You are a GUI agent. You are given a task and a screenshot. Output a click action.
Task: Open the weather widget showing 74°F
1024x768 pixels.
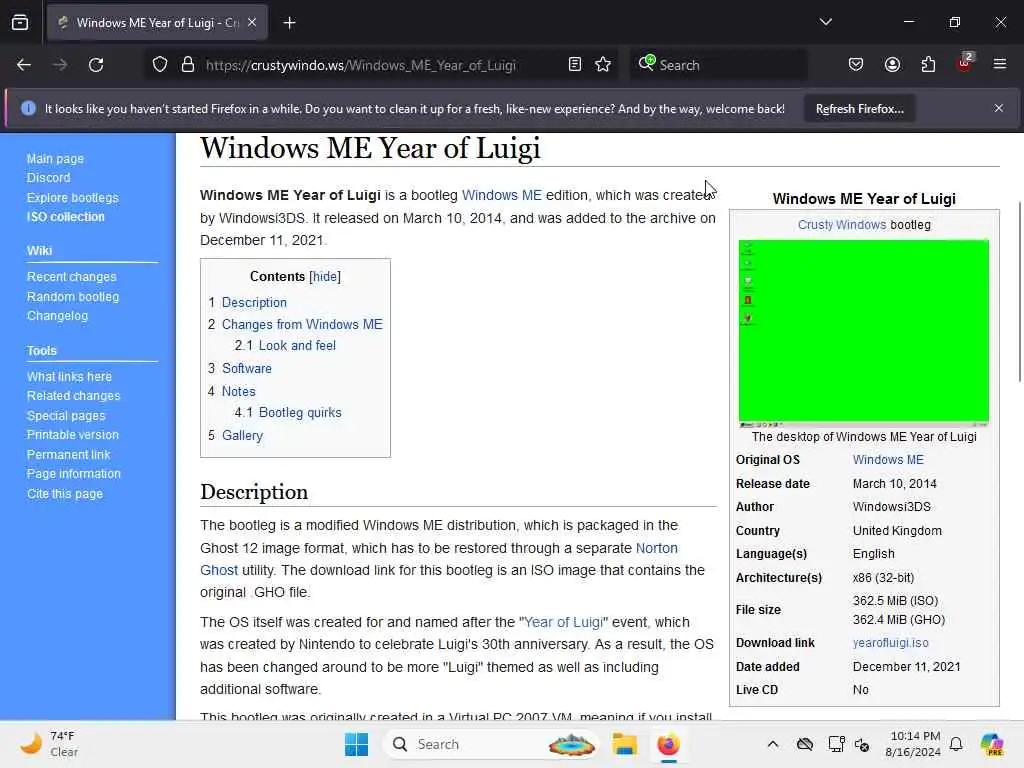[49, 744]
